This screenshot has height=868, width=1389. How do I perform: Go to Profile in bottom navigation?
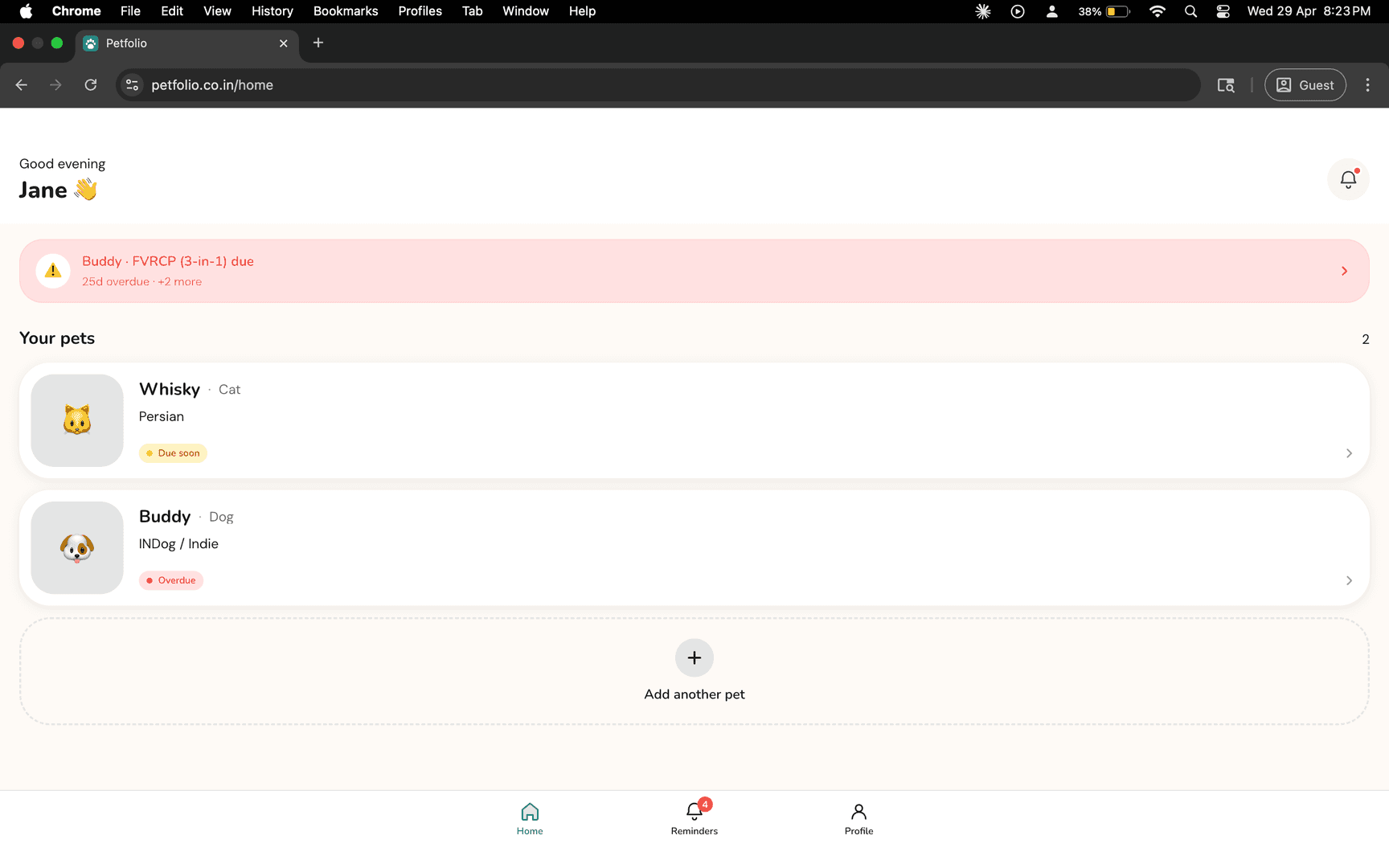(858, 819)
